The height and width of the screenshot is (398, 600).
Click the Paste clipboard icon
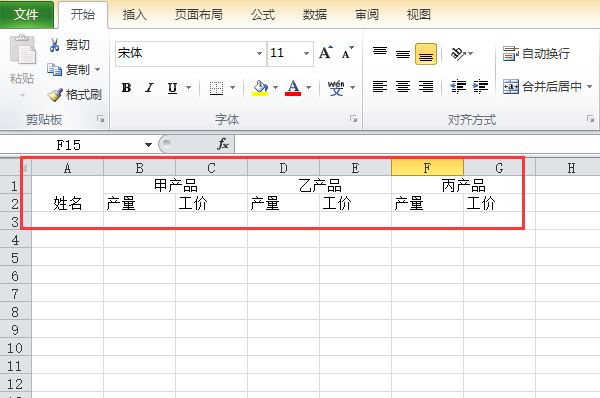[23, 50]
